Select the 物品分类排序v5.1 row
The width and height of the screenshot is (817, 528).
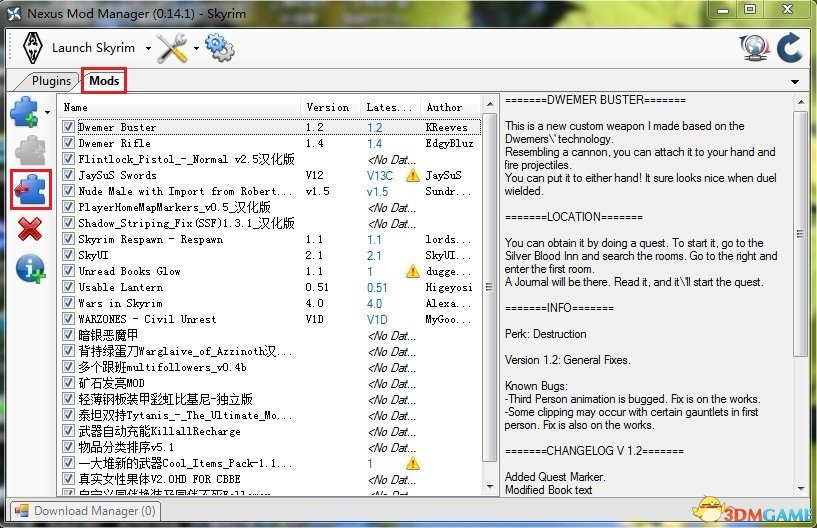270,447
